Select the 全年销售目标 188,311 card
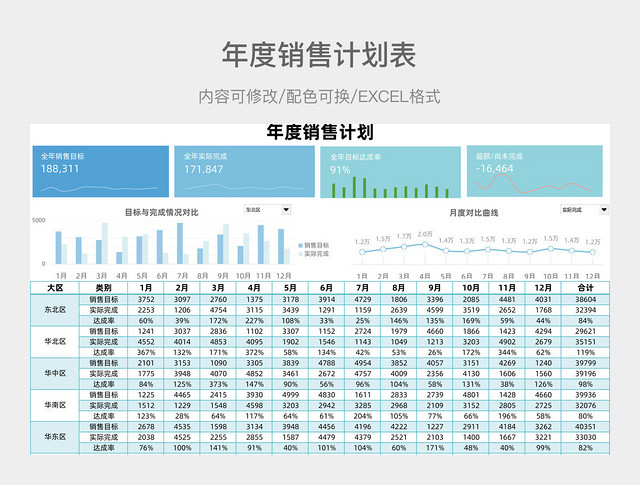This screenshot has height=485, width=640. click(x=100, y=171)
